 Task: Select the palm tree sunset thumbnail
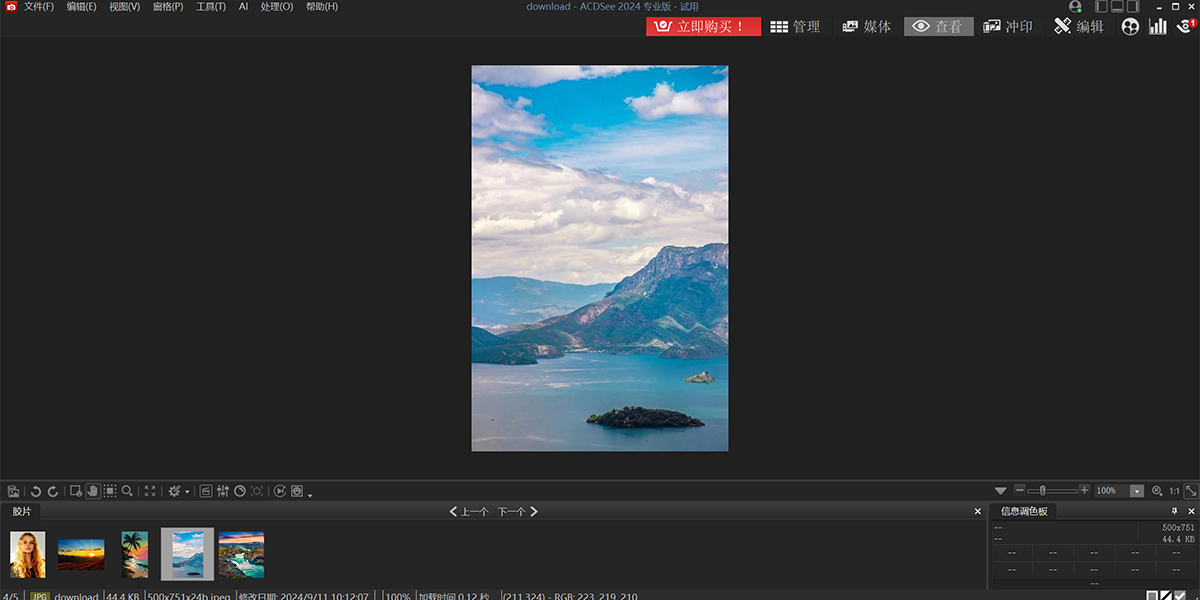[x=135, y=554]
